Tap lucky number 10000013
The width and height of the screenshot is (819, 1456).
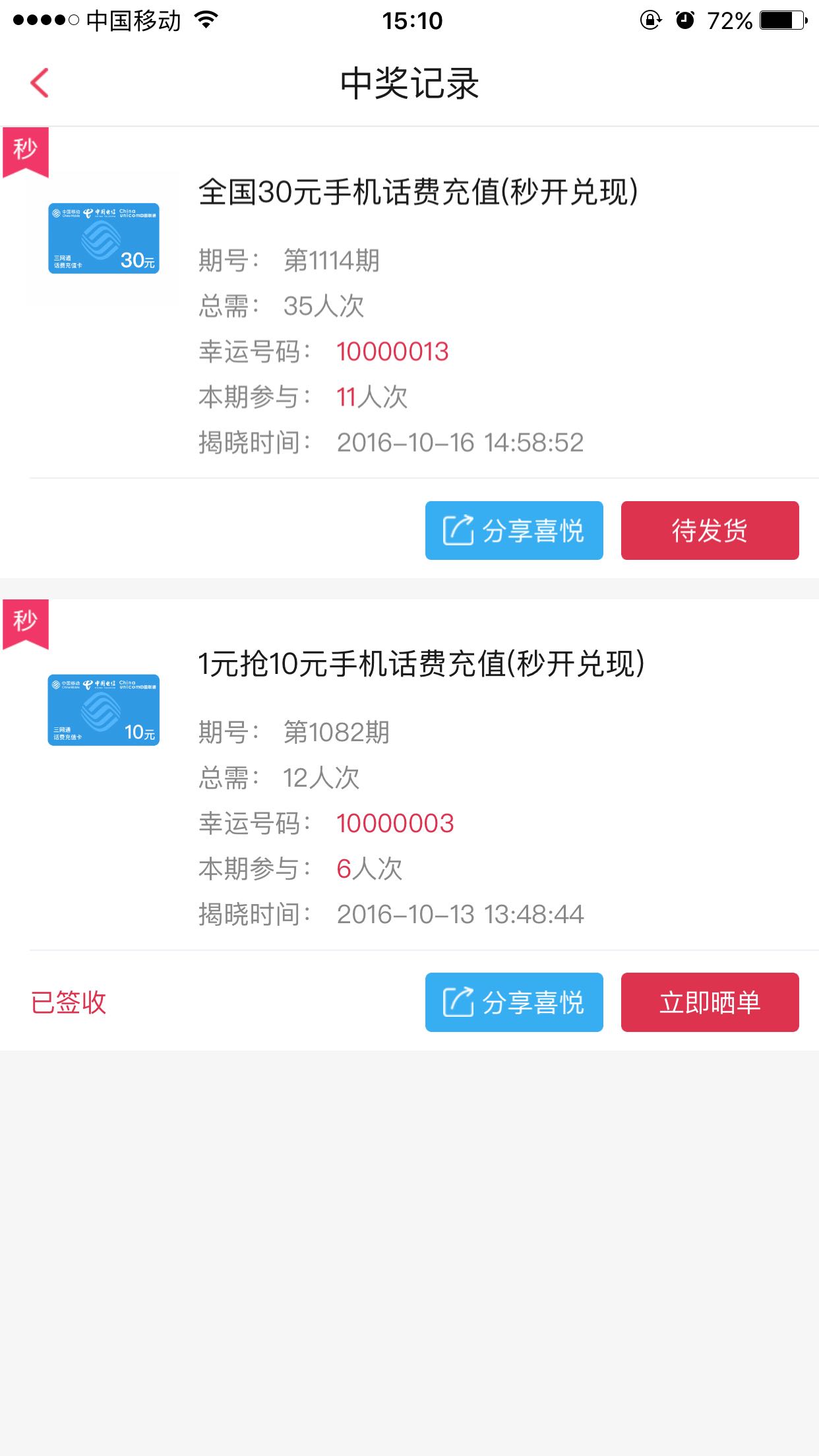392,351
